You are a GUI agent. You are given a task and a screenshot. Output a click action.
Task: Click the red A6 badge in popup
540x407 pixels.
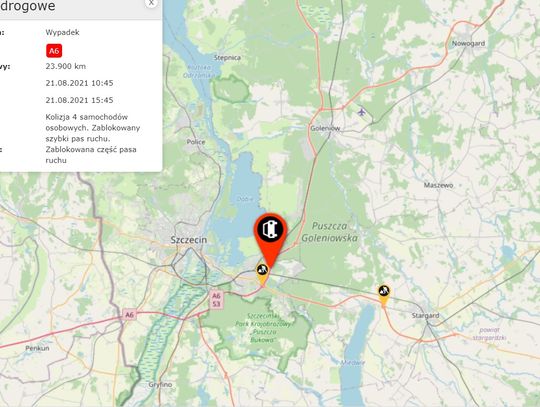pos(54,51)
